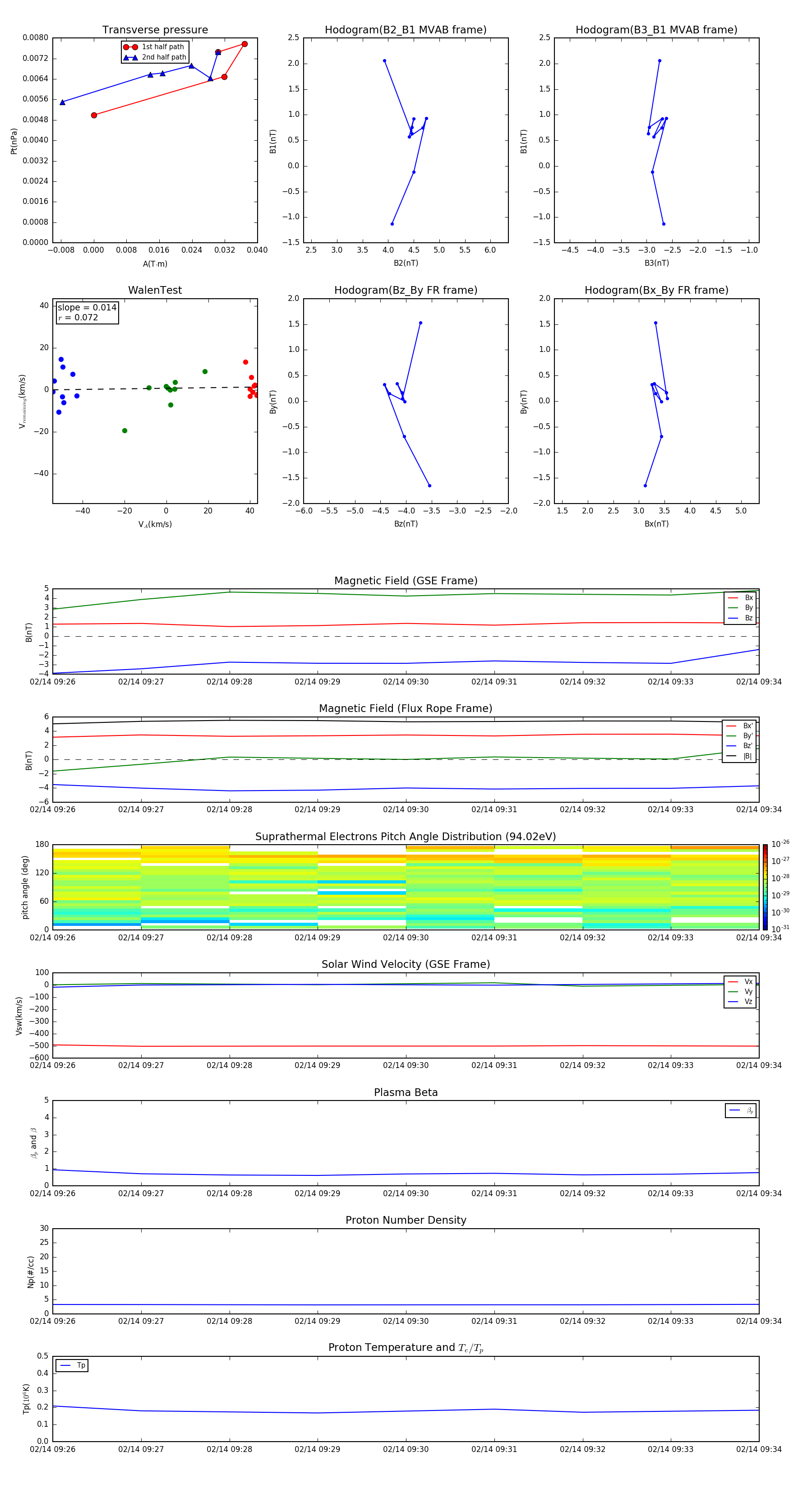Viewport: 812px width, 1489px height.
Task: Click the lowest green dot in WalenTest plot
Action: click(125, 430)
